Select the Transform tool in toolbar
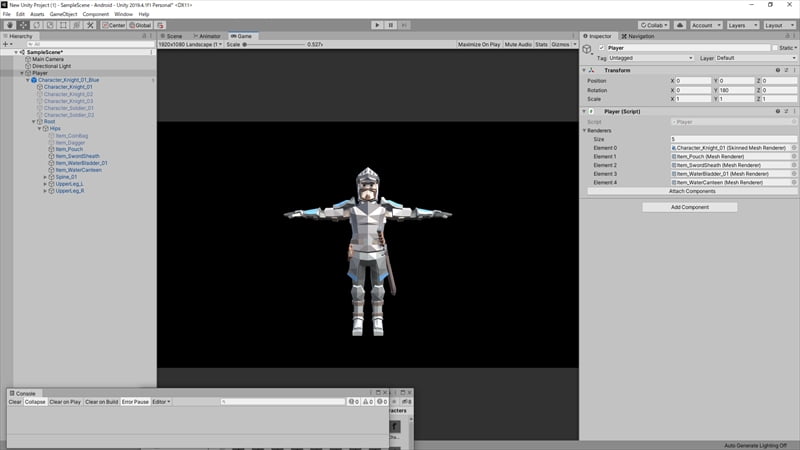Screen dimensions: 800x450 pyautogui.click(x=77, y=25)
